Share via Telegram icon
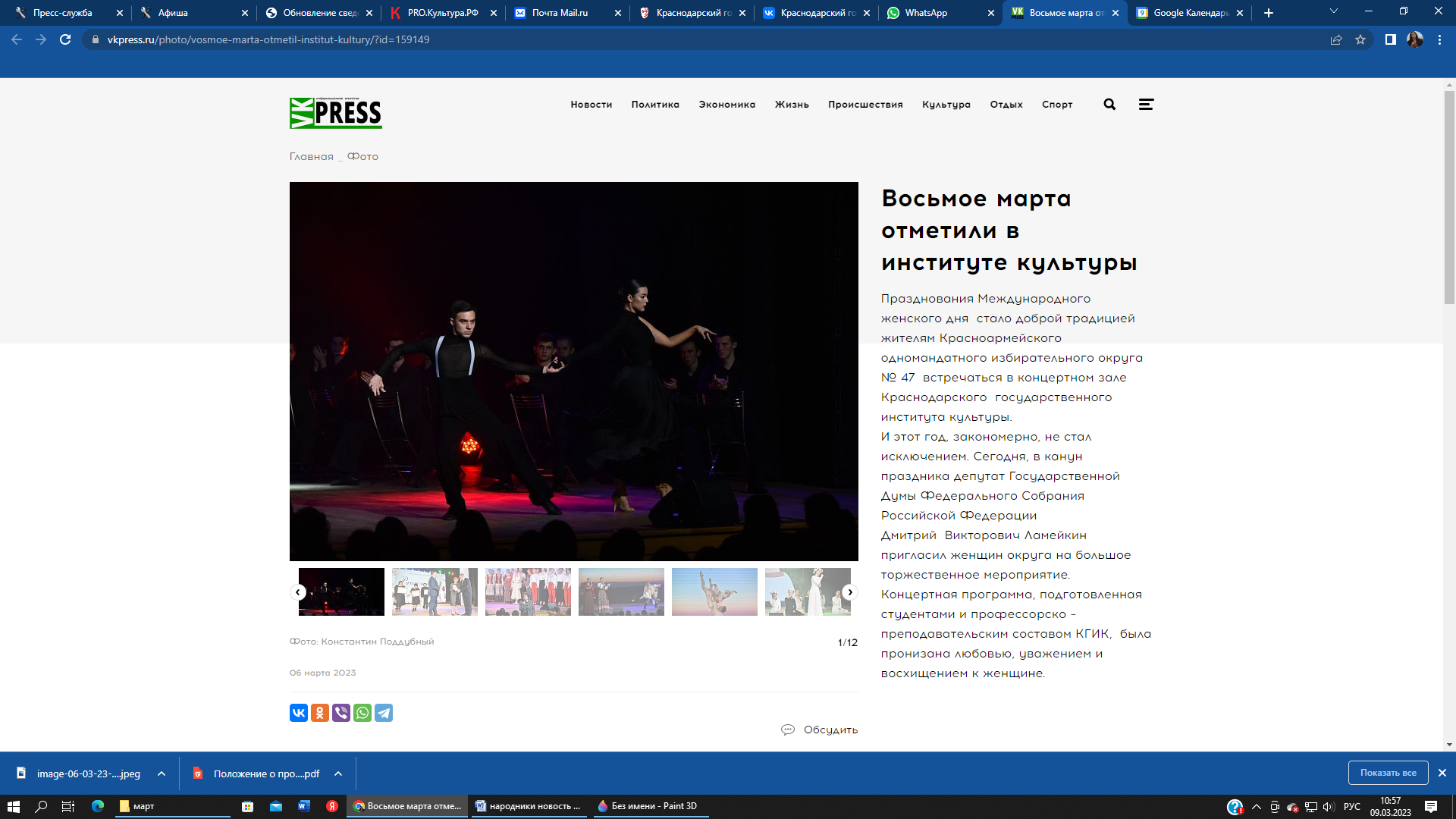Screen dimensions: 1456x819 tap(384, 713)
